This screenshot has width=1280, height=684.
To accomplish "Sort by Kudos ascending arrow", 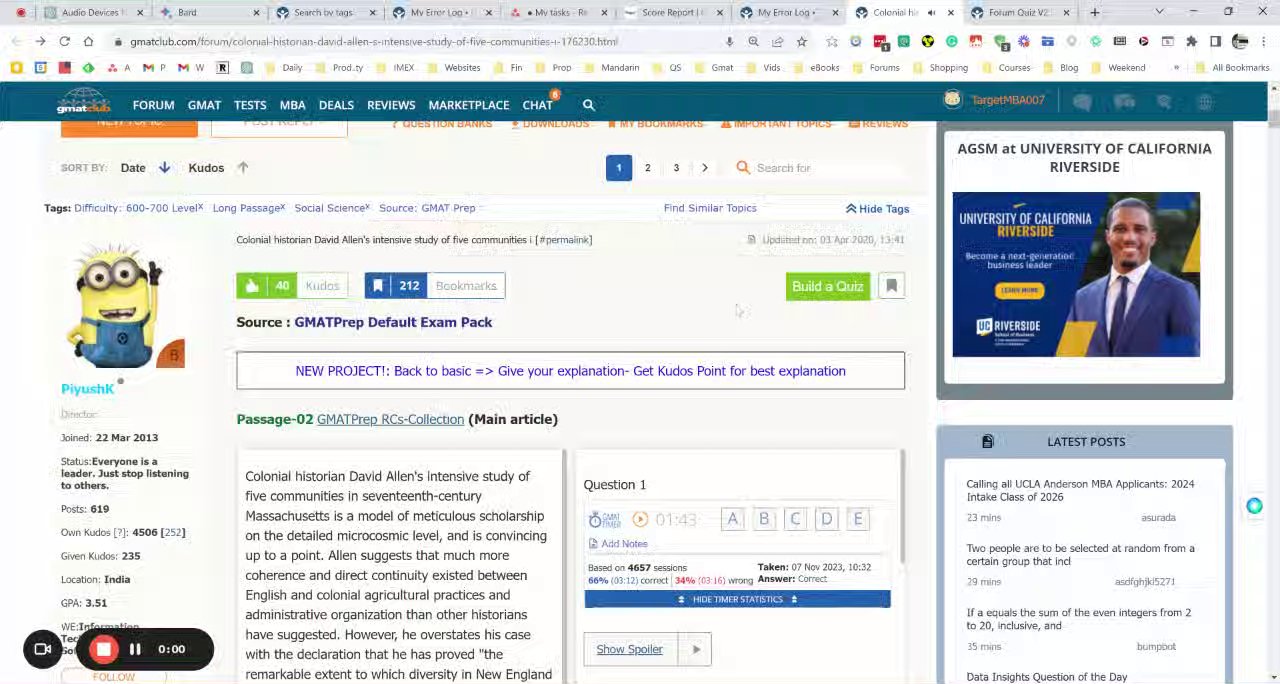I will click(x=242, y=168).
